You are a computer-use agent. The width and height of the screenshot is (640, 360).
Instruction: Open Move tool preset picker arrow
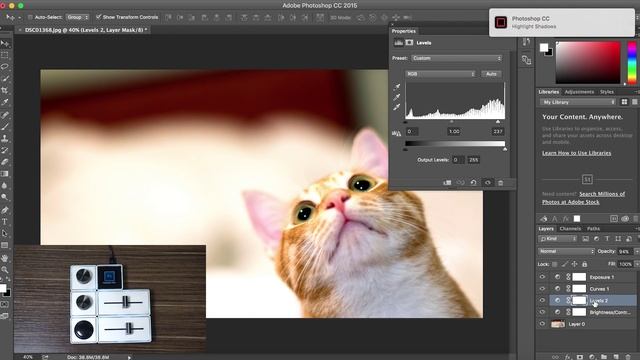pyautogui.click(x=19, y=18)
